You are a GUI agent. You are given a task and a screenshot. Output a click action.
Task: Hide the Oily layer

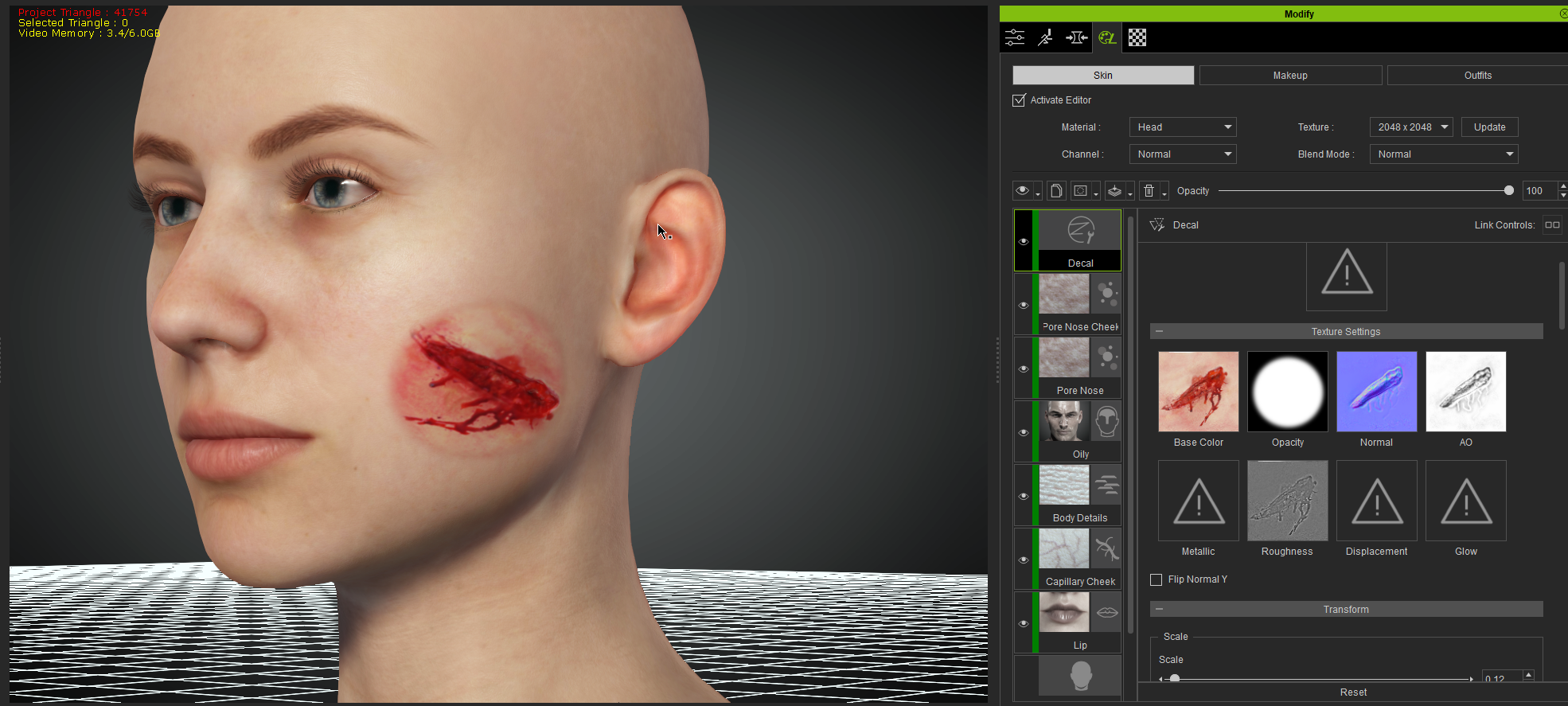(1024, 432)
